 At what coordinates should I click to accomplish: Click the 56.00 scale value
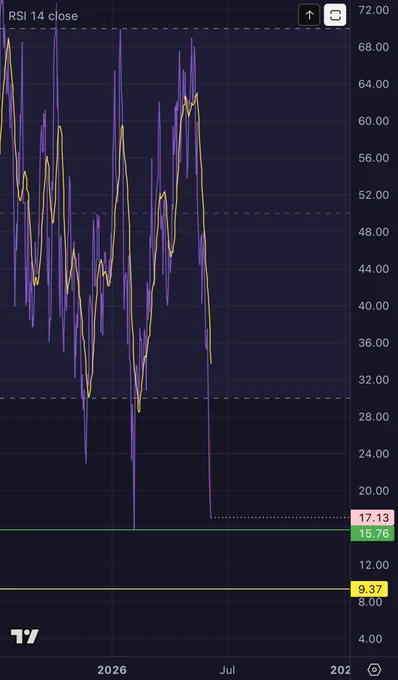[373, 158]
